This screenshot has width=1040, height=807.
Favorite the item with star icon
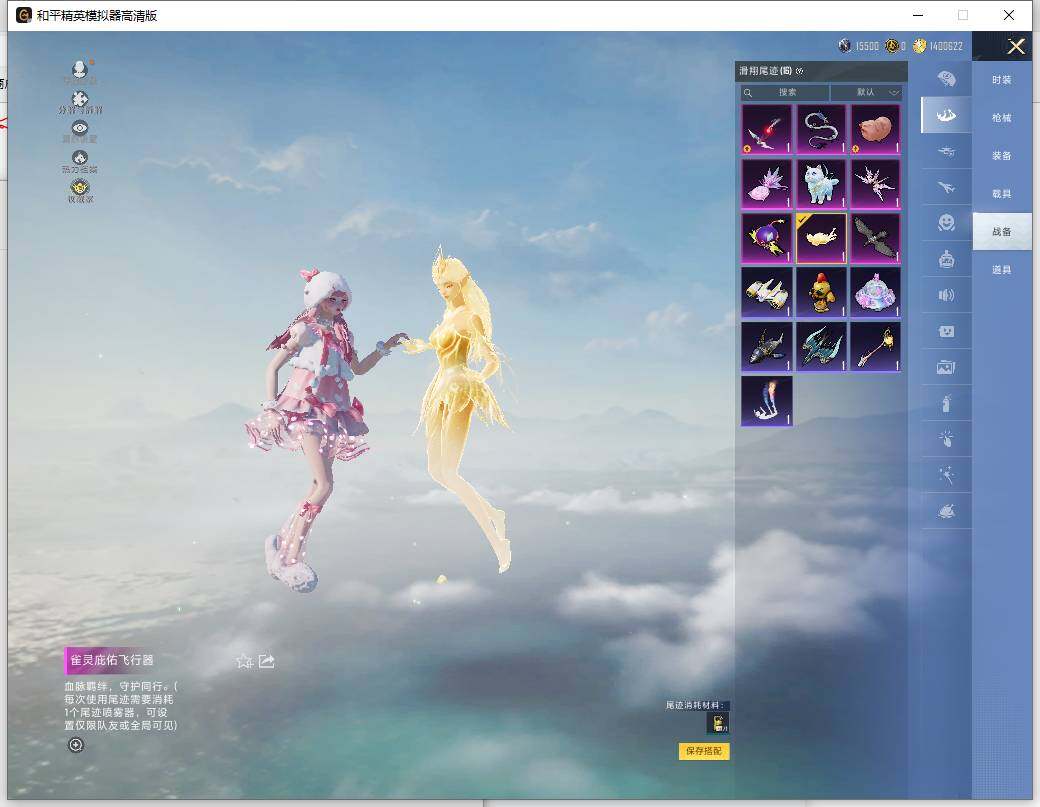[244, 661]
